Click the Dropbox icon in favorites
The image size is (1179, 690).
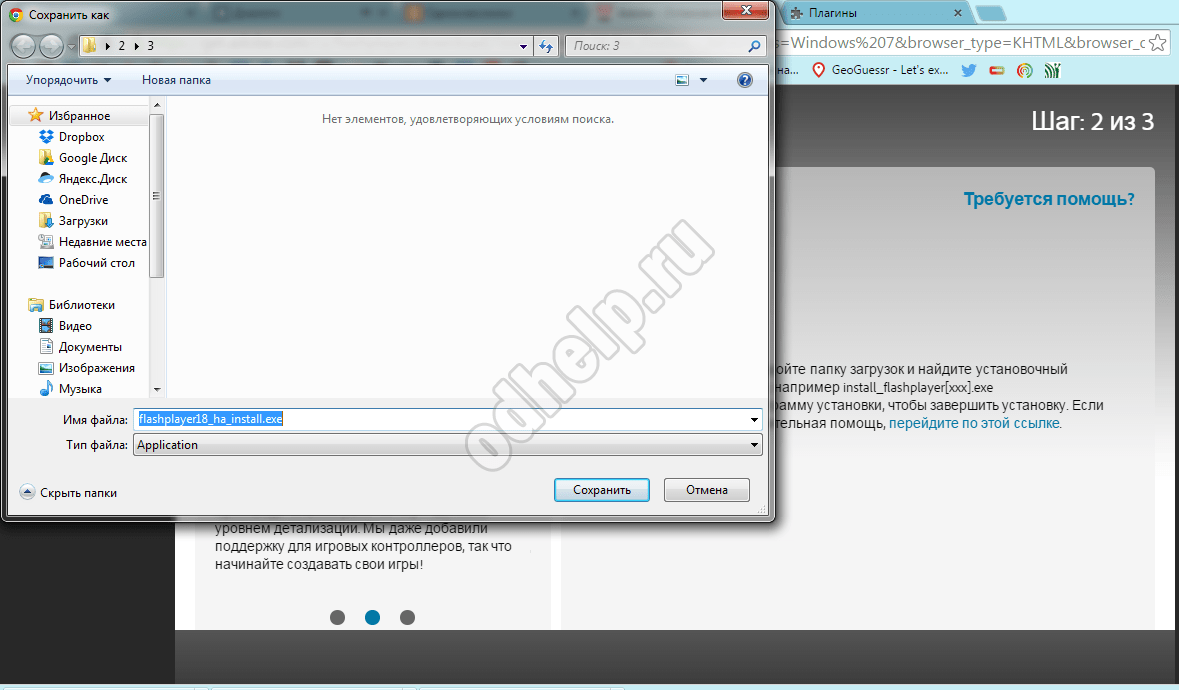(x=46, y=137)
